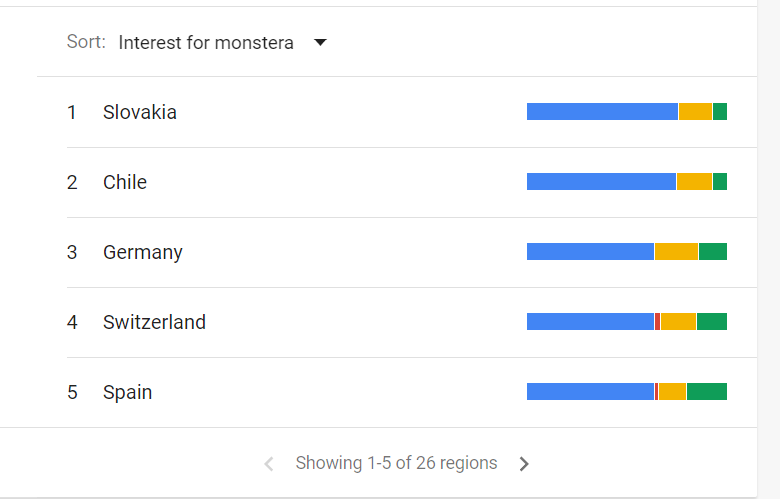Image resolution: width=780 pixels, height=499 pixels.
Task: Click Germany's green bar segment
Action: tap(713, 252)
